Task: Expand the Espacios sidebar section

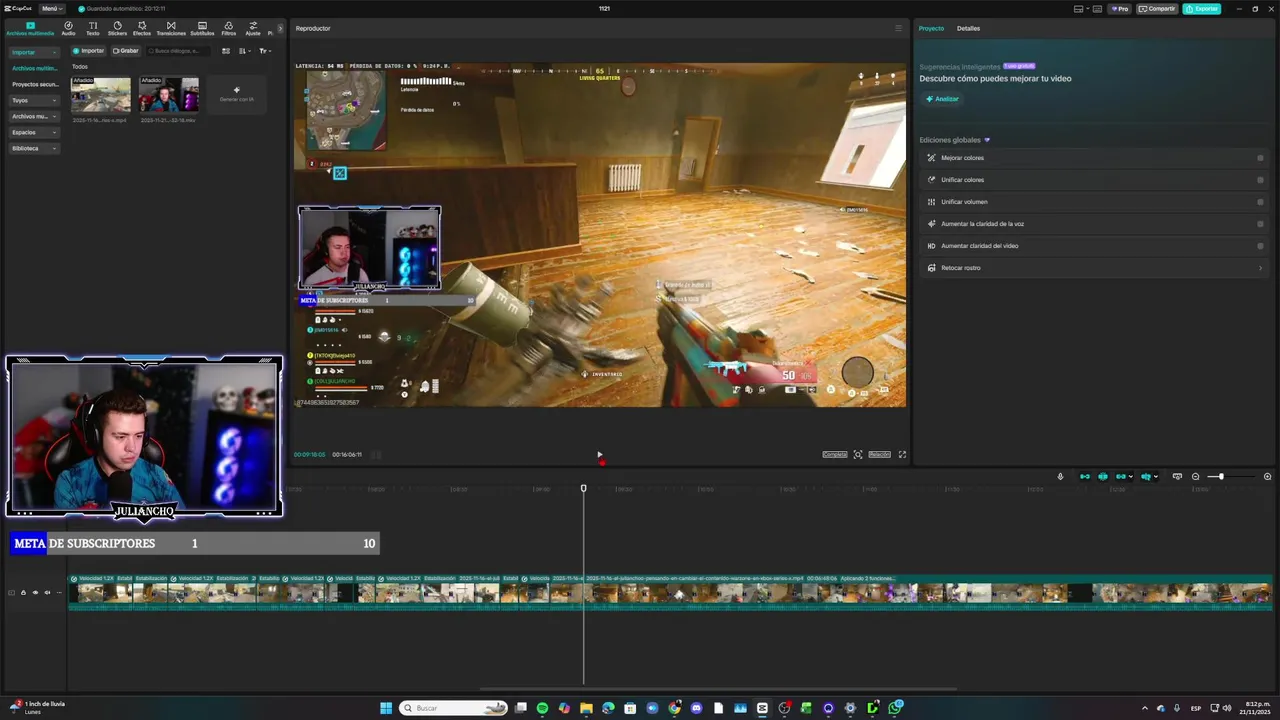Action: (x=35, y=132)
